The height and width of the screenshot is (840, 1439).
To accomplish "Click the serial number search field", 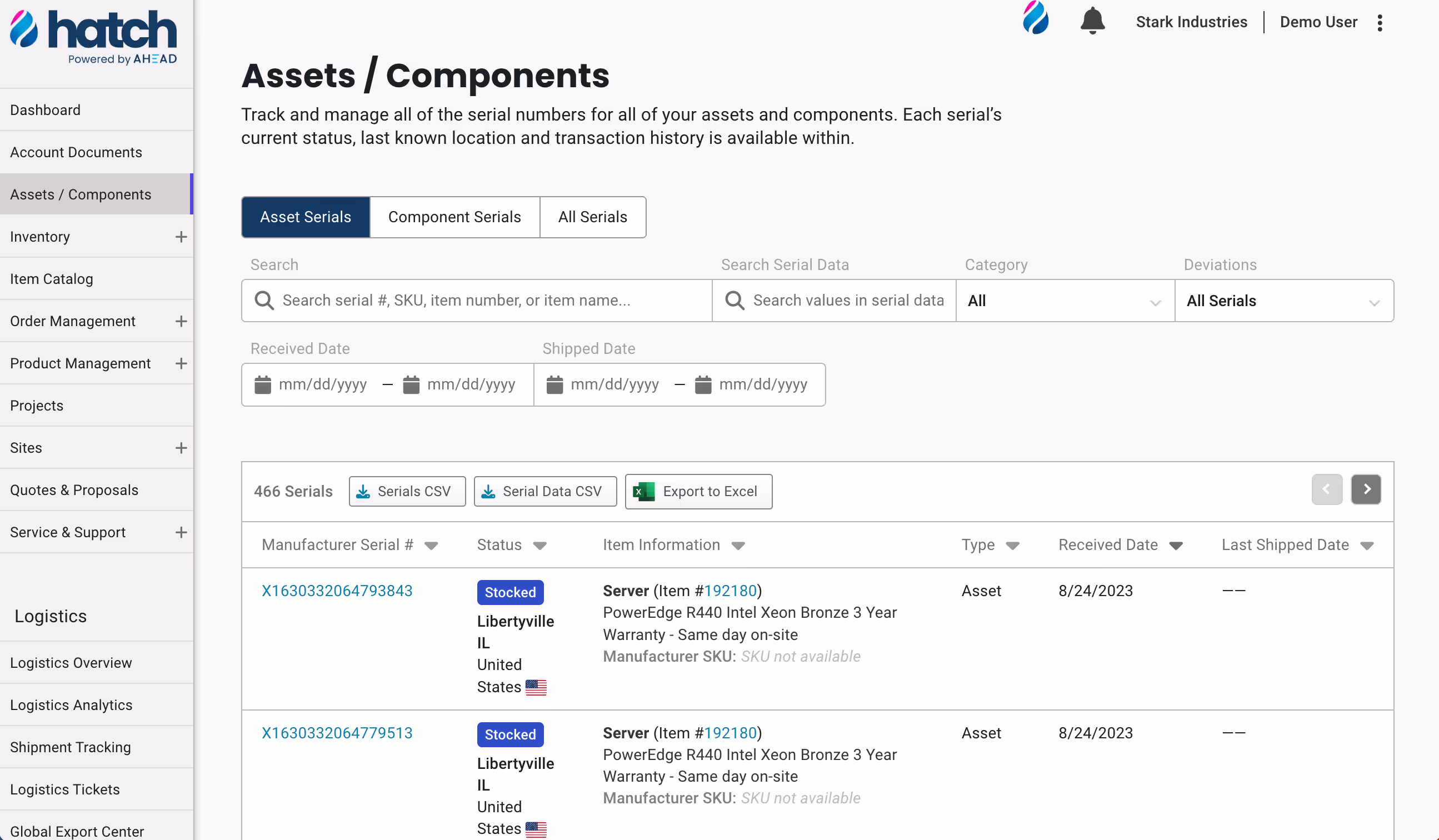I will [x=477, y=301].
